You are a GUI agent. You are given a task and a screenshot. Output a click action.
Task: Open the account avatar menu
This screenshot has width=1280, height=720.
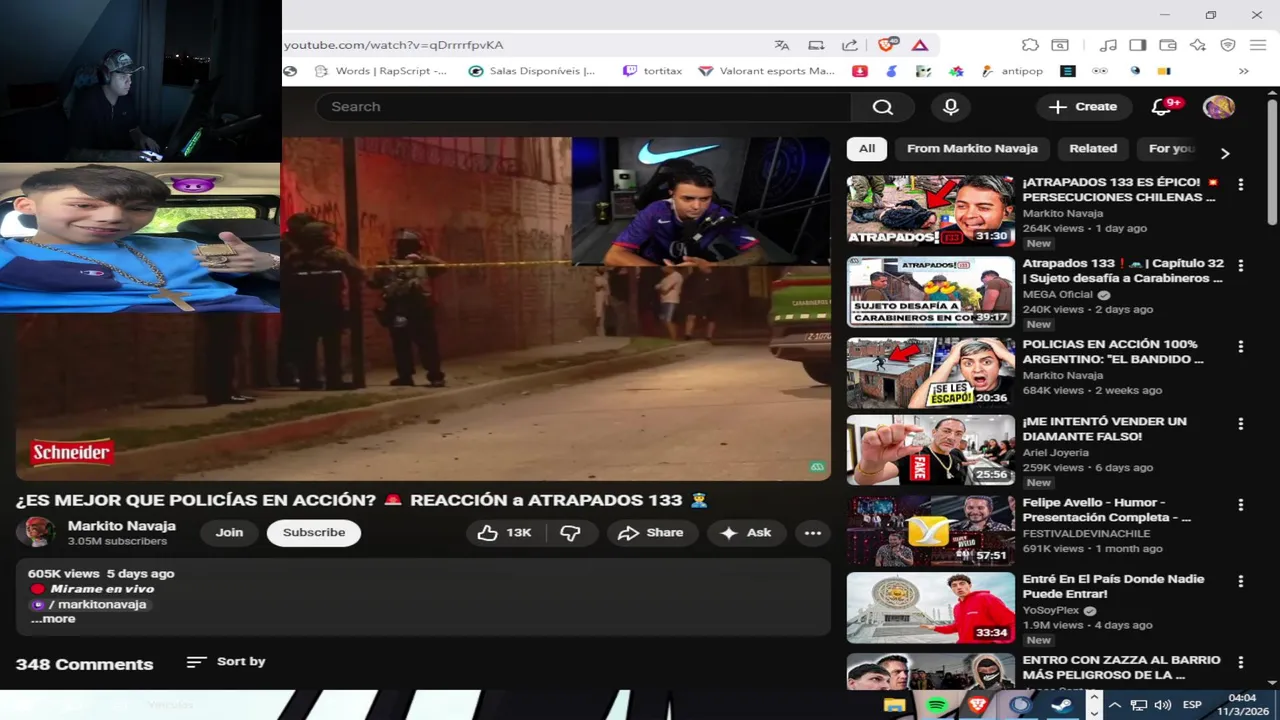point(1218,107)
